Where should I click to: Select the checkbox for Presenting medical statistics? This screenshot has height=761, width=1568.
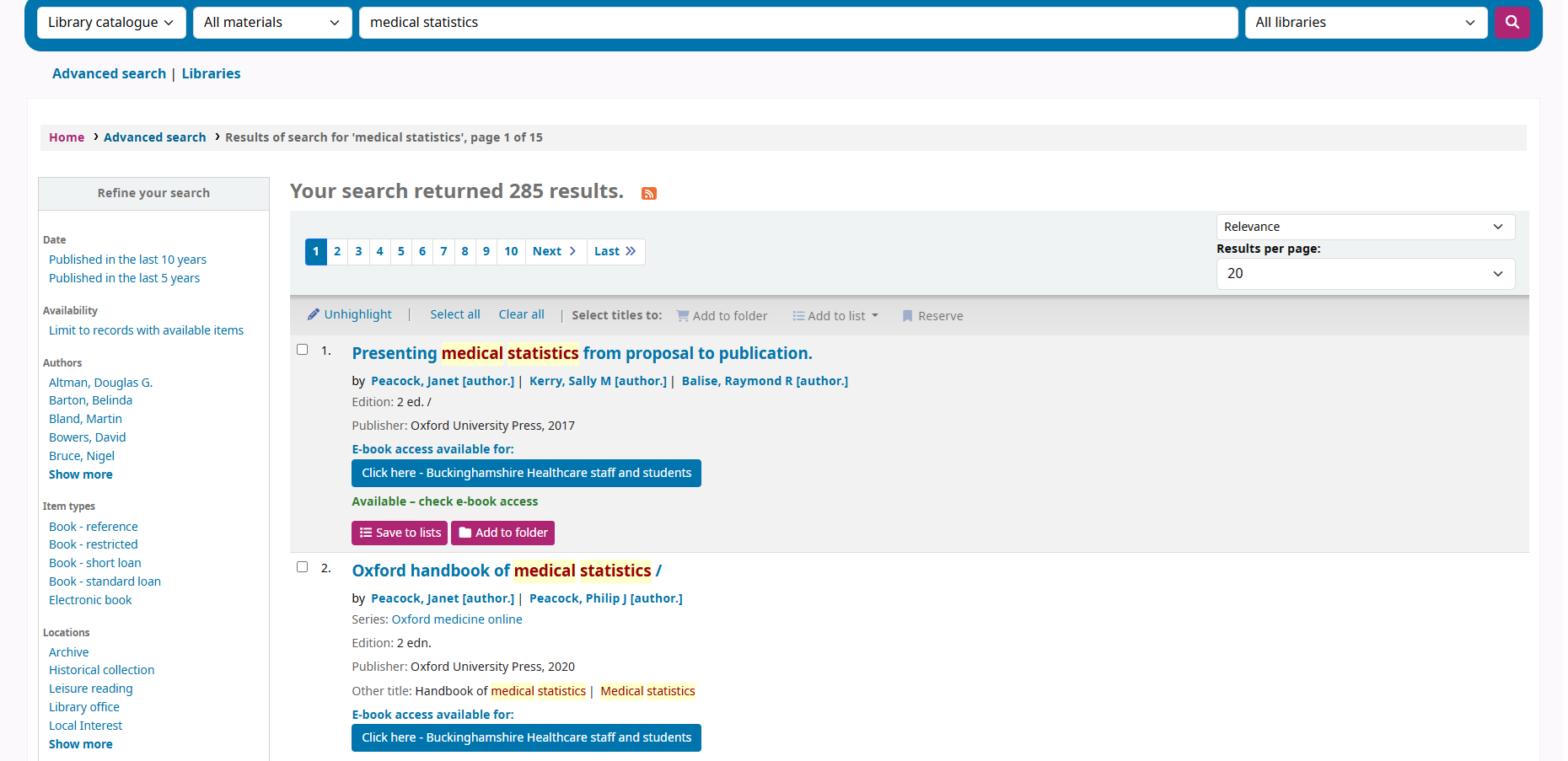pos(302,349)
